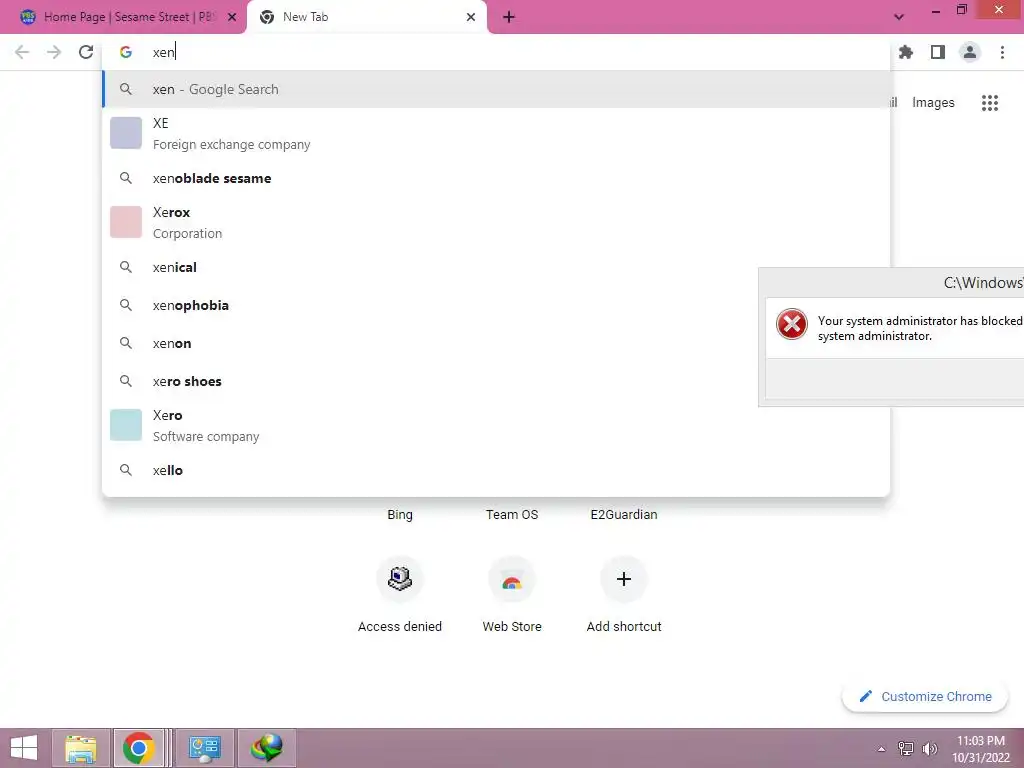This screenshot has width=1024, height=768.
Task: Open the E2Guardian shortcut label
Action: [624, 515]
